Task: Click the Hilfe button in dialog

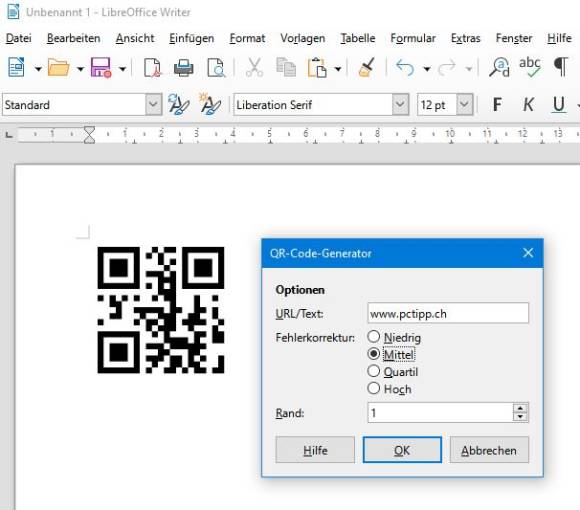Action: tap(315, 450)
